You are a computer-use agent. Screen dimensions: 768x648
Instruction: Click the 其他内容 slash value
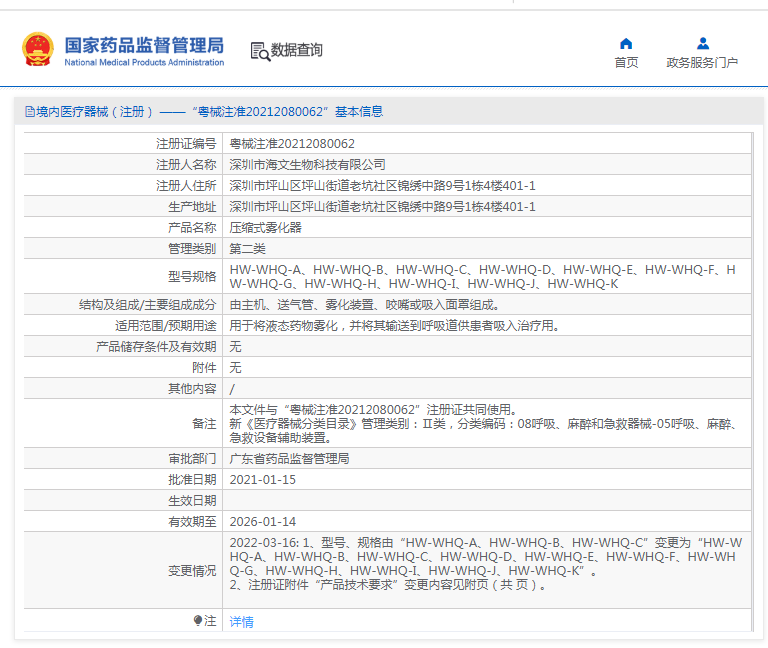click(232, 389)
